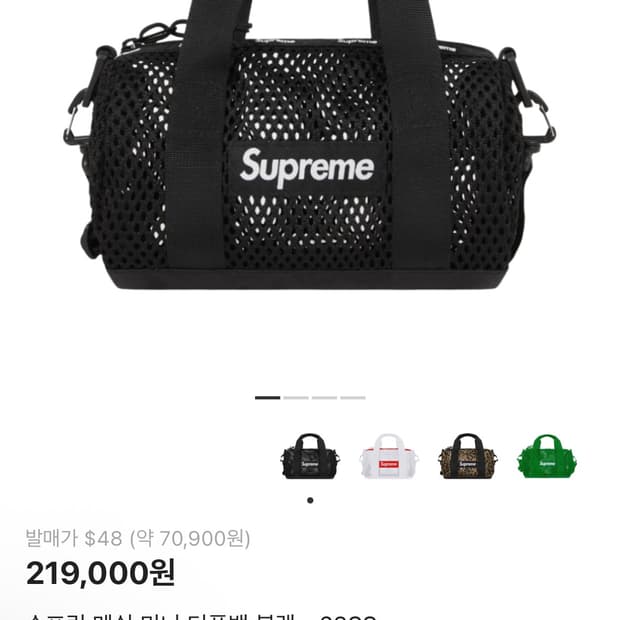Screen dimensions: 620x620
Task: Tap the right side carabiner clip on bag
Action: coord(537,119)
